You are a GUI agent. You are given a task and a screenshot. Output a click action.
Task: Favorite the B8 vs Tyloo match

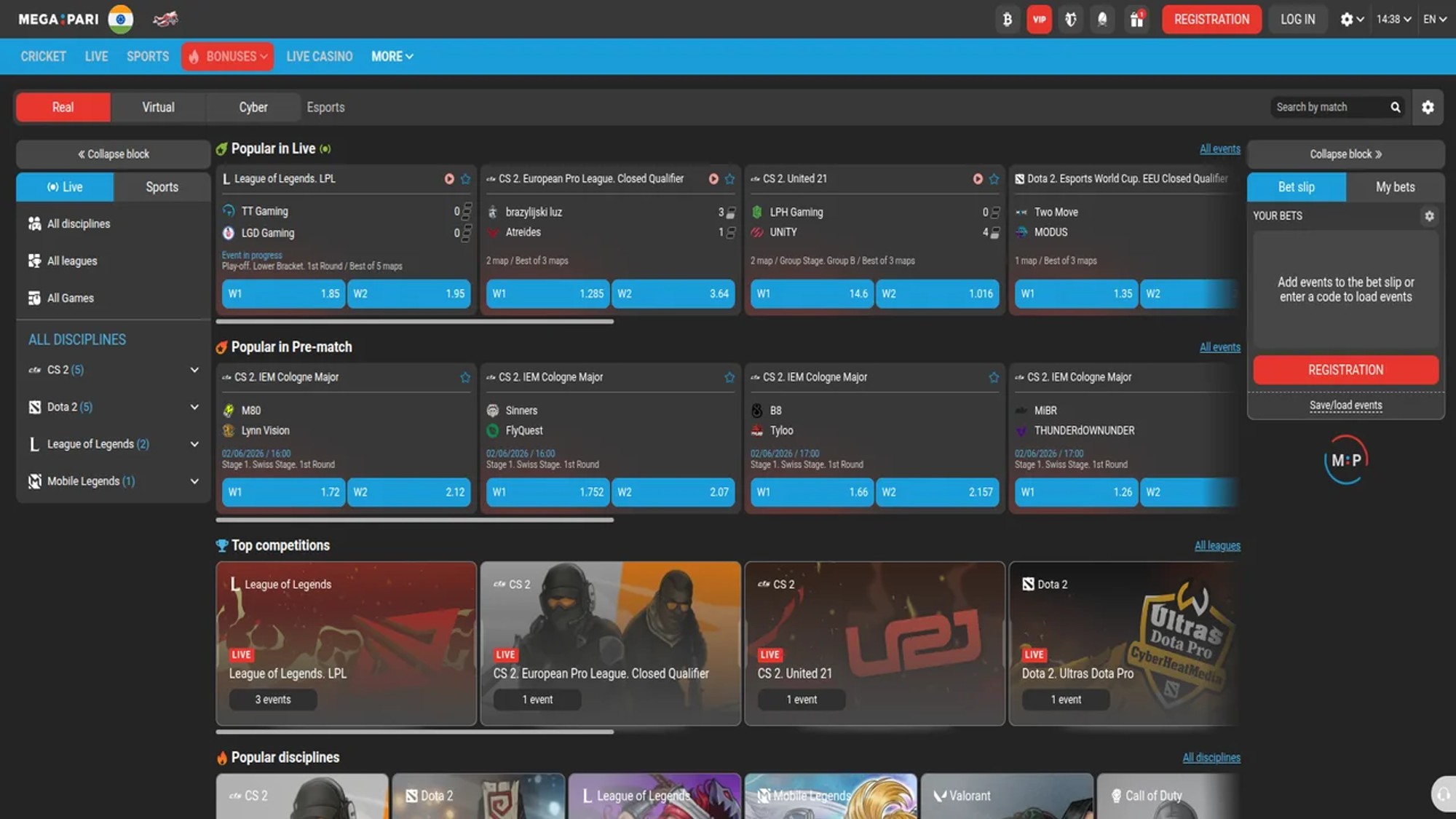point(994,377)
